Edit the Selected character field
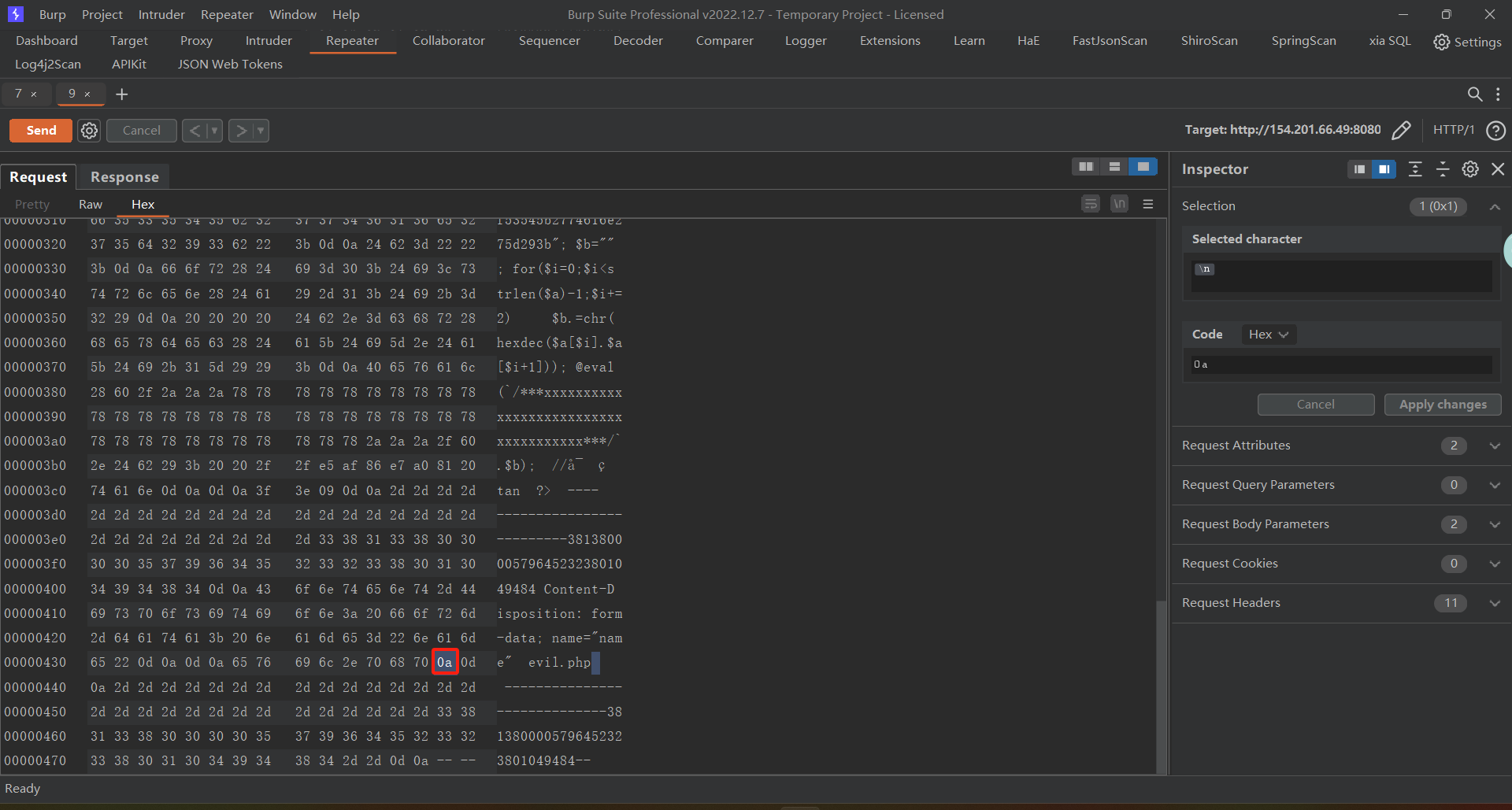This screenshot has width=1512, height=810. [x=1342, y=276]
